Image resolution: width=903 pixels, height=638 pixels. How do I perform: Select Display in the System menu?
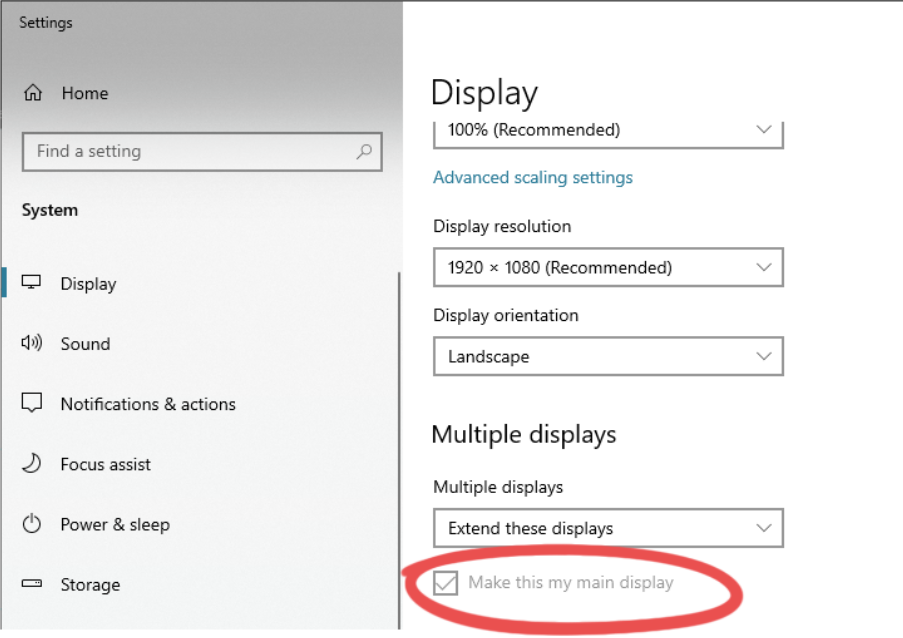pos(89,283)
